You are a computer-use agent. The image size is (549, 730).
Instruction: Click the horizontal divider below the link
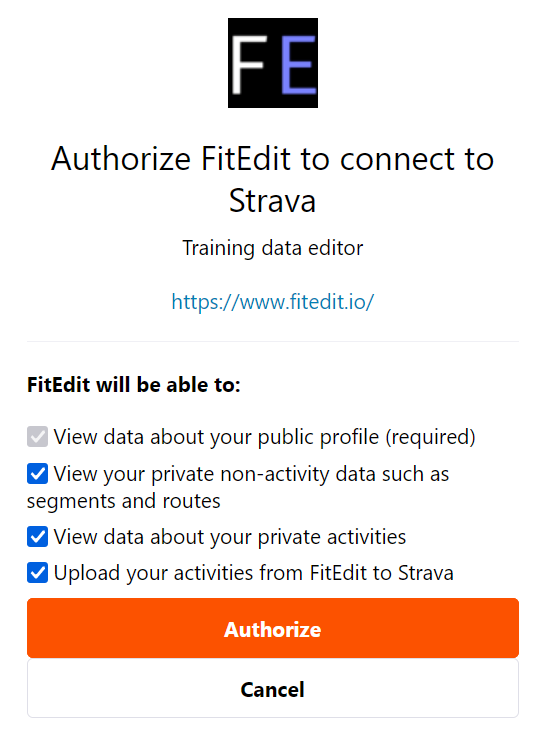pyautogui.click(x=273, y=341)
